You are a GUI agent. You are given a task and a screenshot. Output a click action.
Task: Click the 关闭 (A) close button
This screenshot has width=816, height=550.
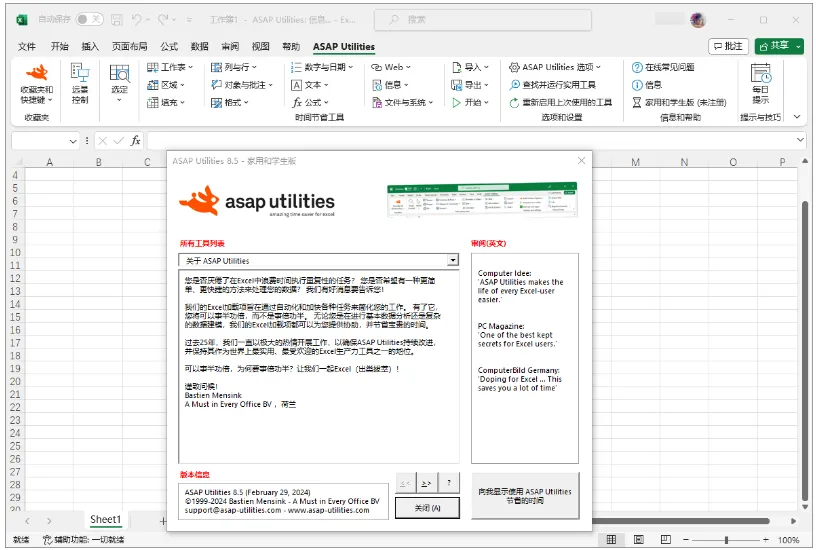tap(427, 508)
